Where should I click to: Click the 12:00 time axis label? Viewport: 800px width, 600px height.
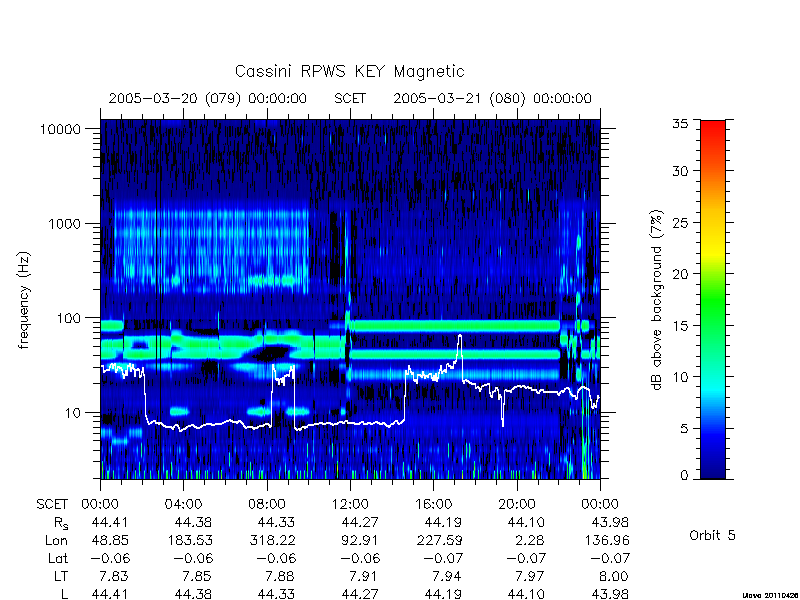pyautogui.click(x=350, y=505)
